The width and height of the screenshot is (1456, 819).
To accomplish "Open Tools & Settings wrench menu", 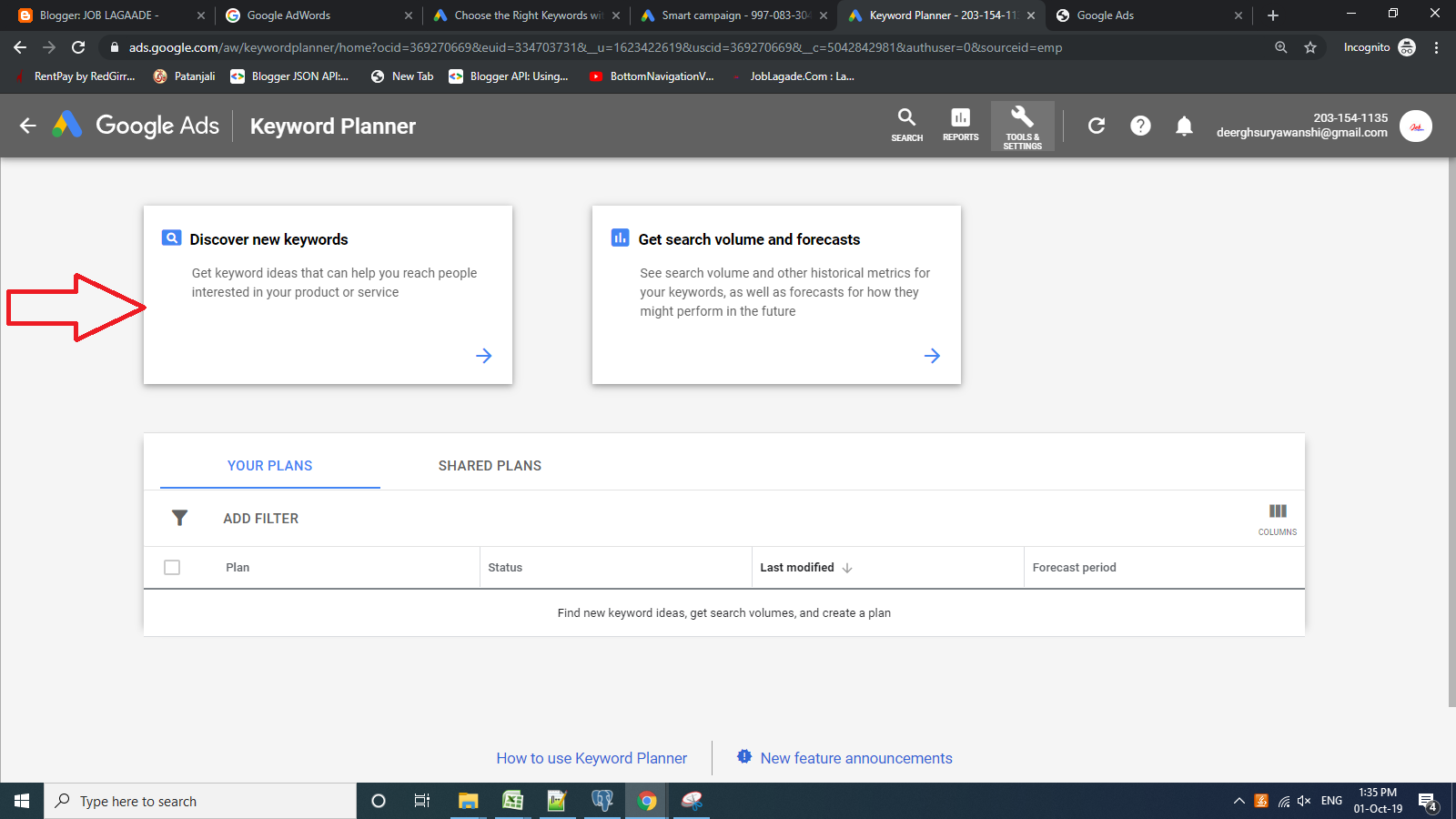I will (x=1023, y=126).
